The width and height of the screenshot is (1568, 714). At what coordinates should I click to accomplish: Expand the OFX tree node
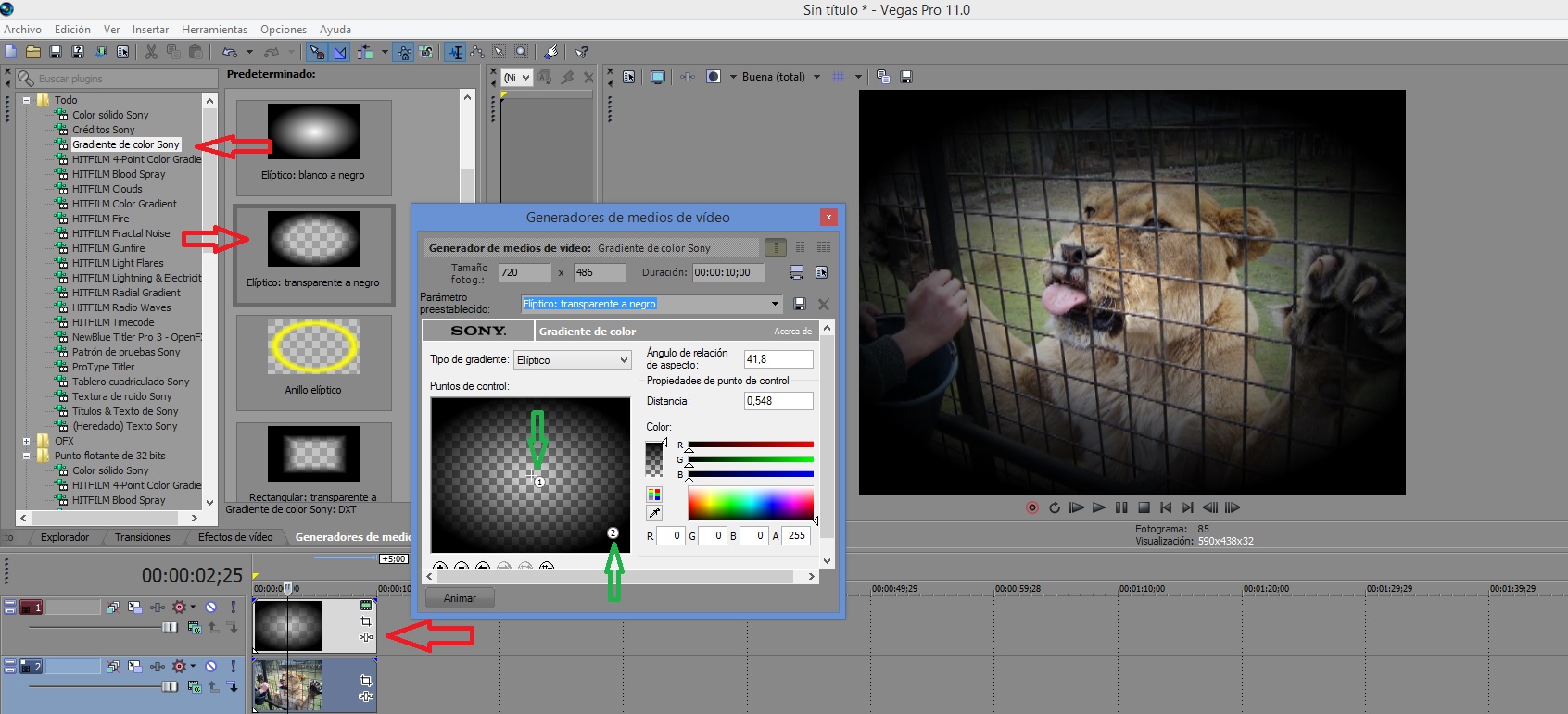[26, 441]
